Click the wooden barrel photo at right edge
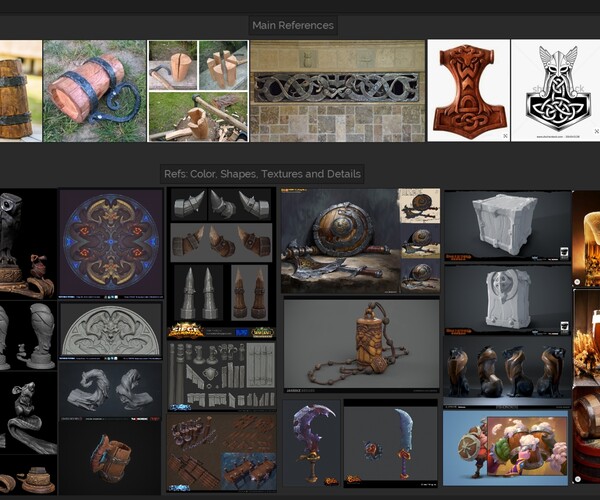 coord(587,435)
